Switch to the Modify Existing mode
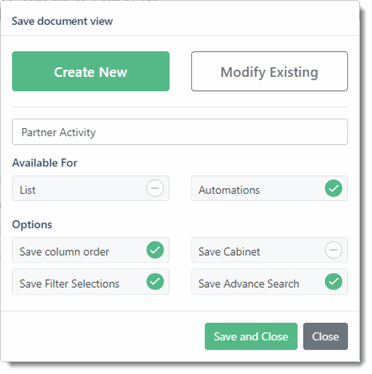Screen dimensions: 372x374 coord(269,71)
